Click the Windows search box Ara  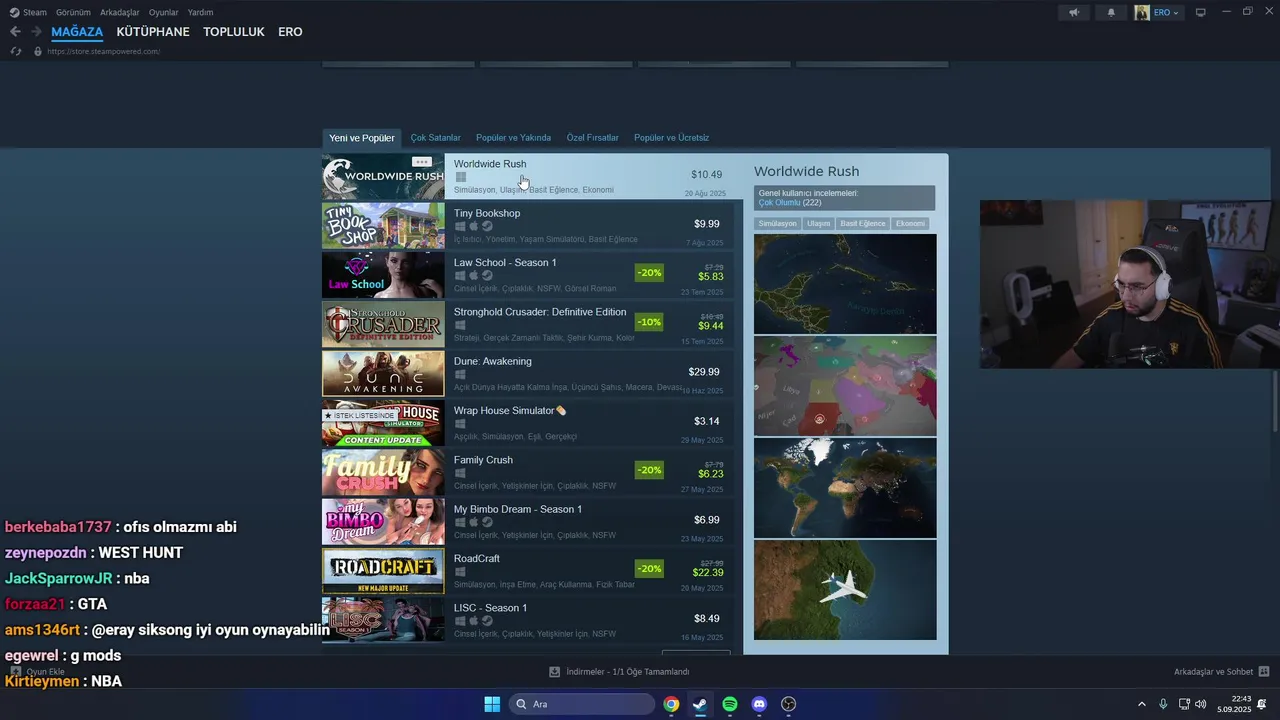pos(582,704)
